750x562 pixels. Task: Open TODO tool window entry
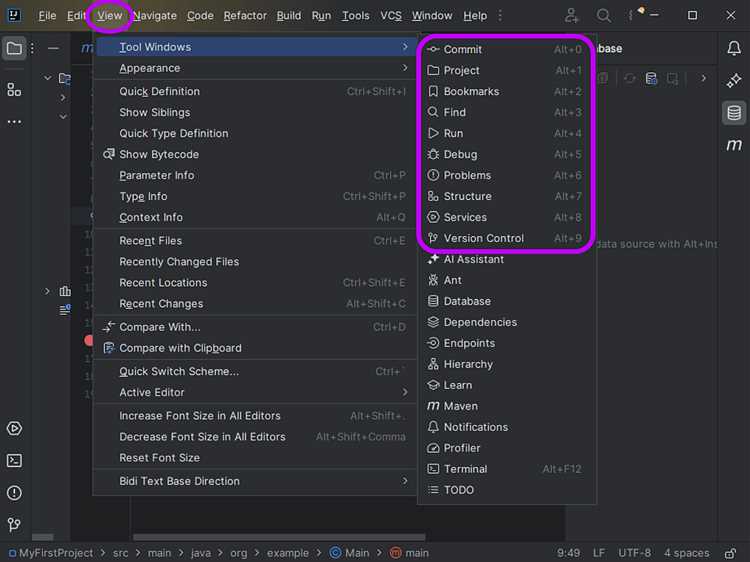(506, 490)
